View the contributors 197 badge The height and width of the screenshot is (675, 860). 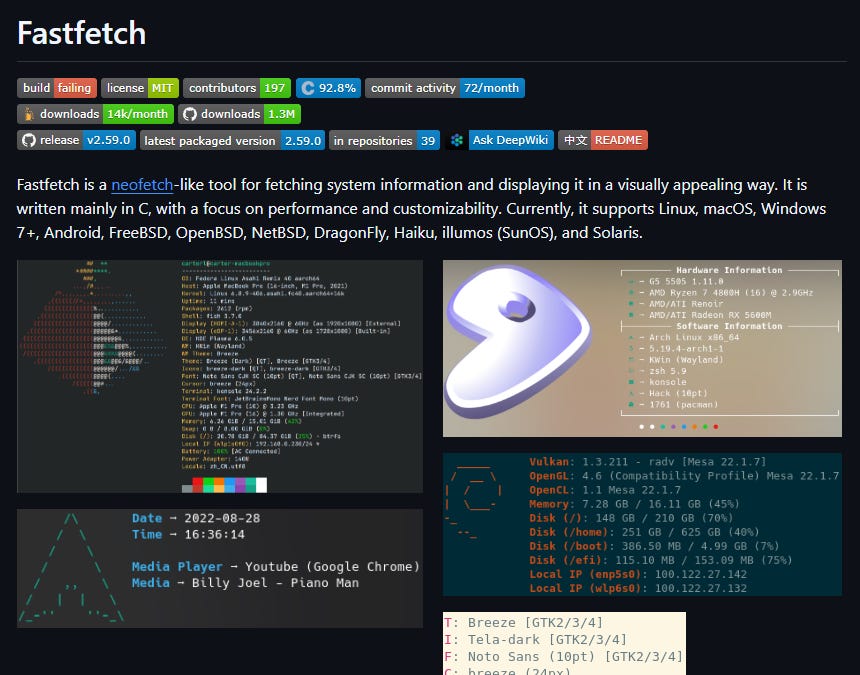coord(237,88)
